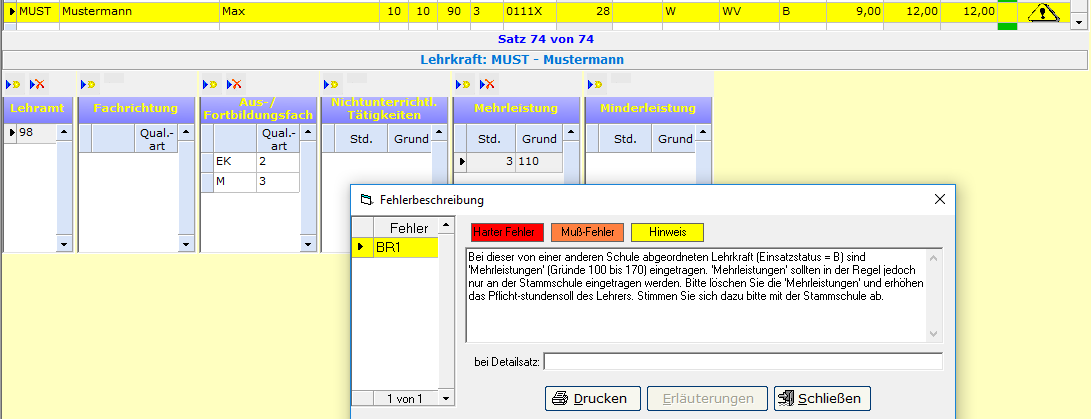Click value 9,00 in Mustermann row
The width and height of the screenshot is (1091, 419).
coord(855,12)
